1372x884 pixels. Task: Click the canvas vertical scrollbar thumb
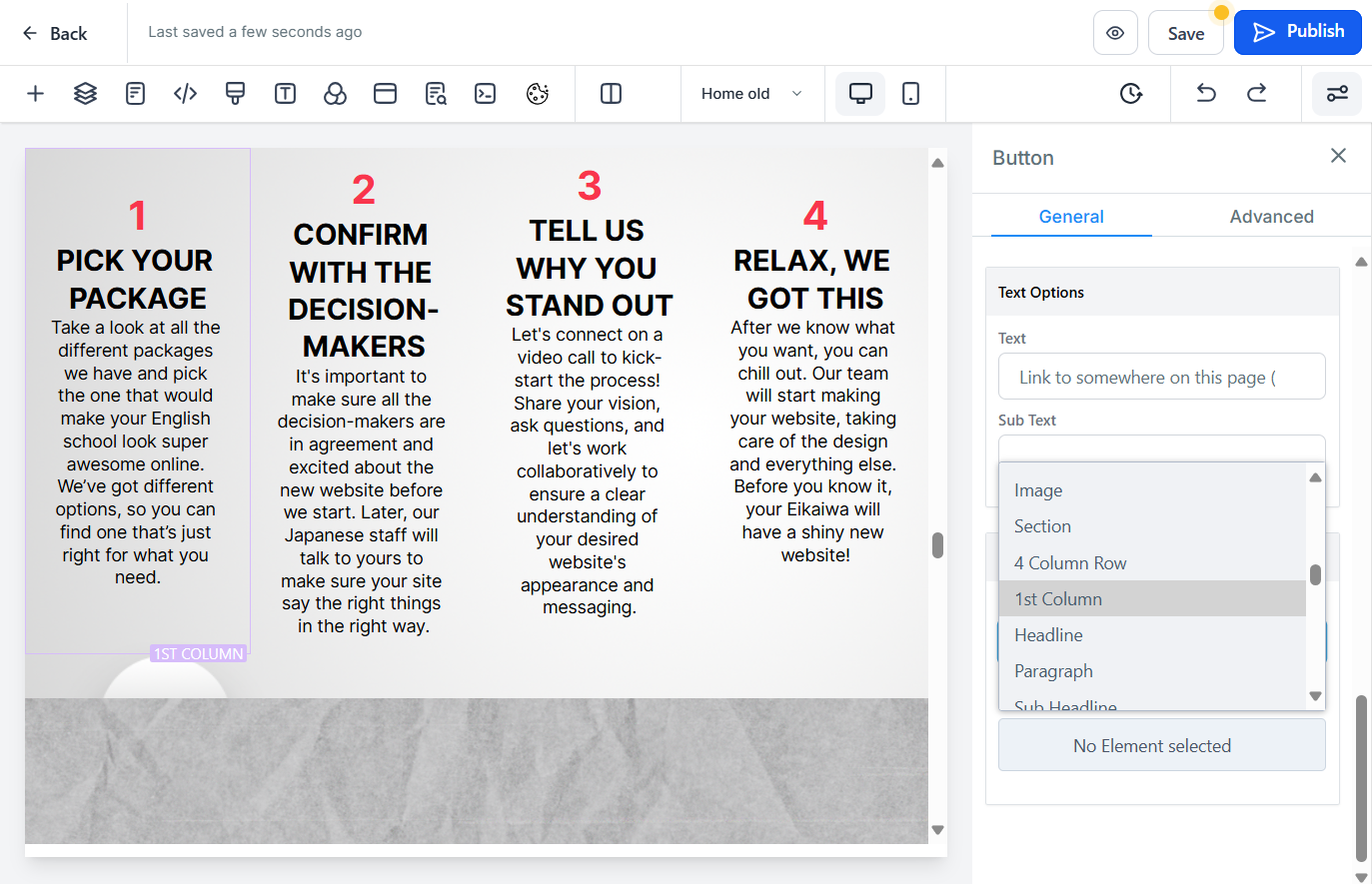[x=937, y=545]
